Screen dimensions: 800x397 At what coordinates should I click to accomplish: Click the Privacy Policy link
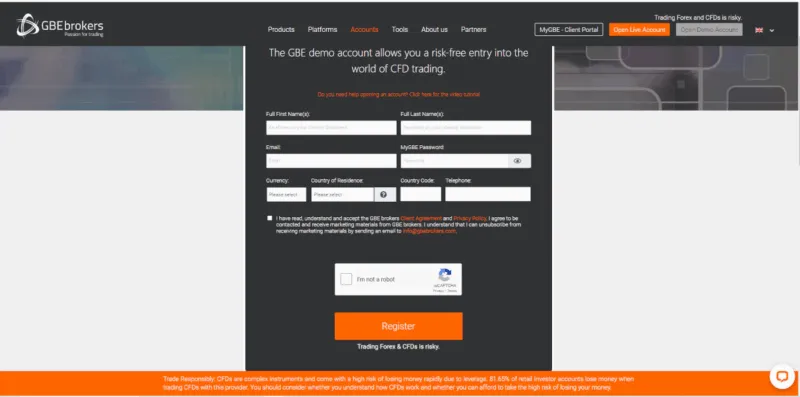(470, 218)
